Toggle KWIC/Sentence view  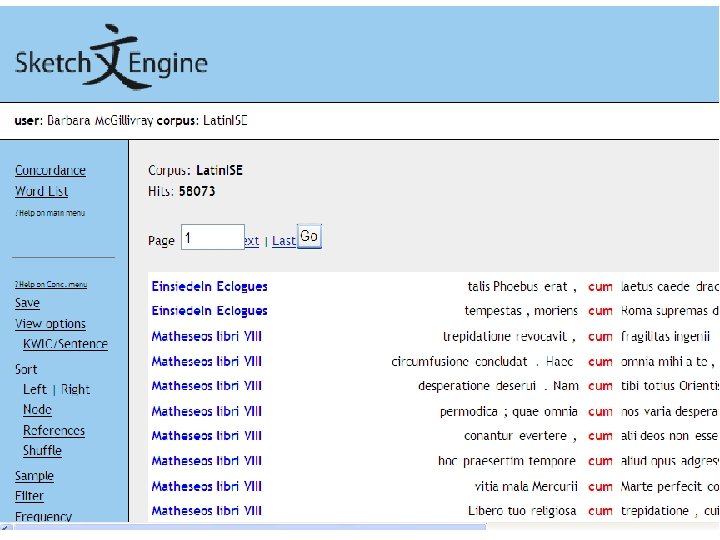[x=66, y=344]
